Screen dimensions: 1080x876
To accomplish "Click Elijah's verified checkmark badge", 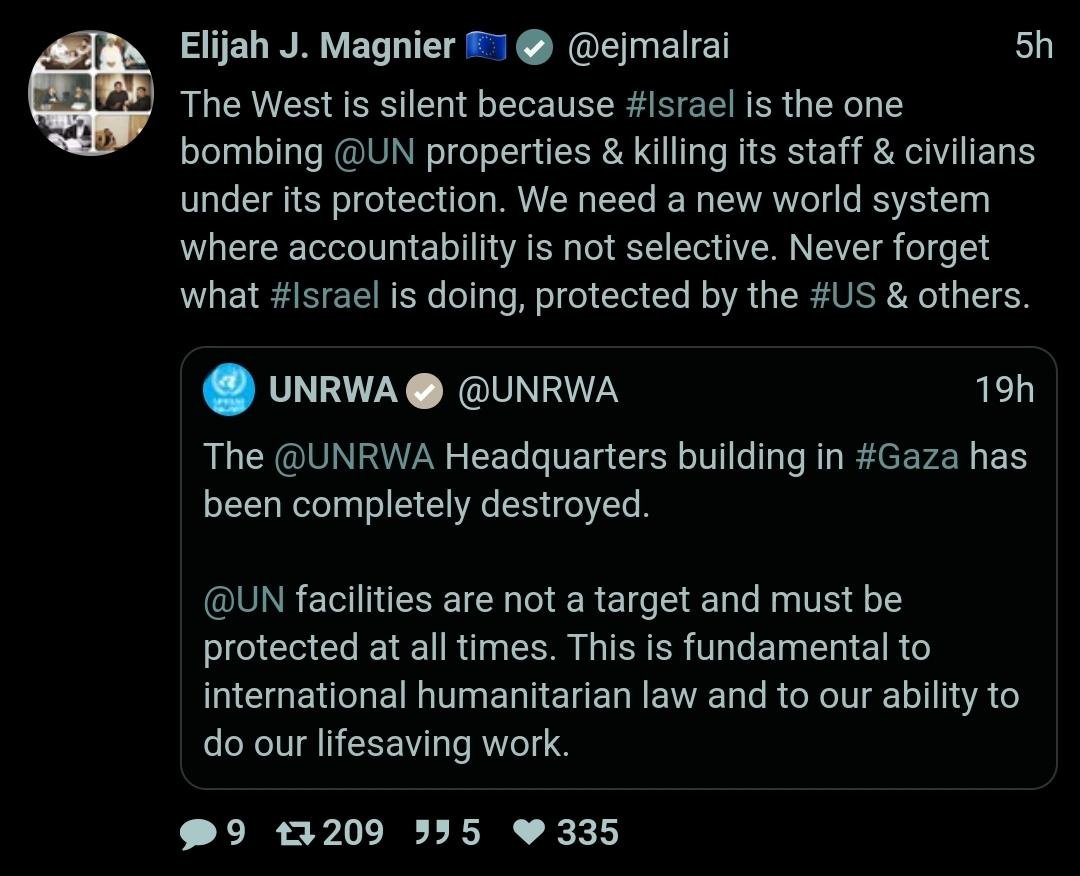I will click(x=535, y=47).
